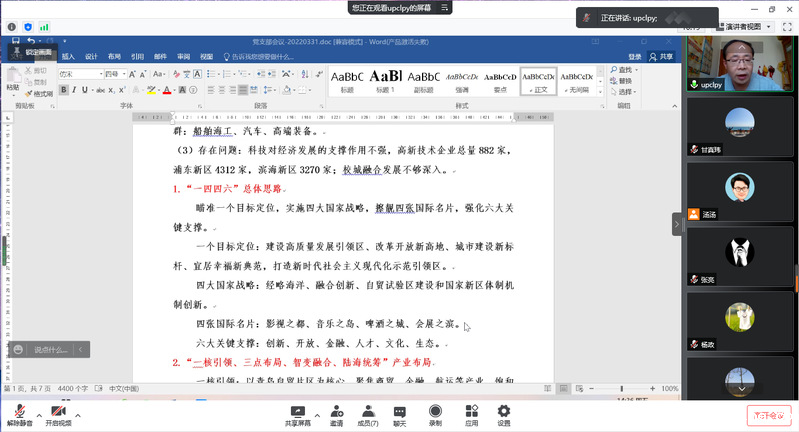Enter full screen mode icon
The height and width of the screenshot is (432, 799).
[x=787, y=26]
